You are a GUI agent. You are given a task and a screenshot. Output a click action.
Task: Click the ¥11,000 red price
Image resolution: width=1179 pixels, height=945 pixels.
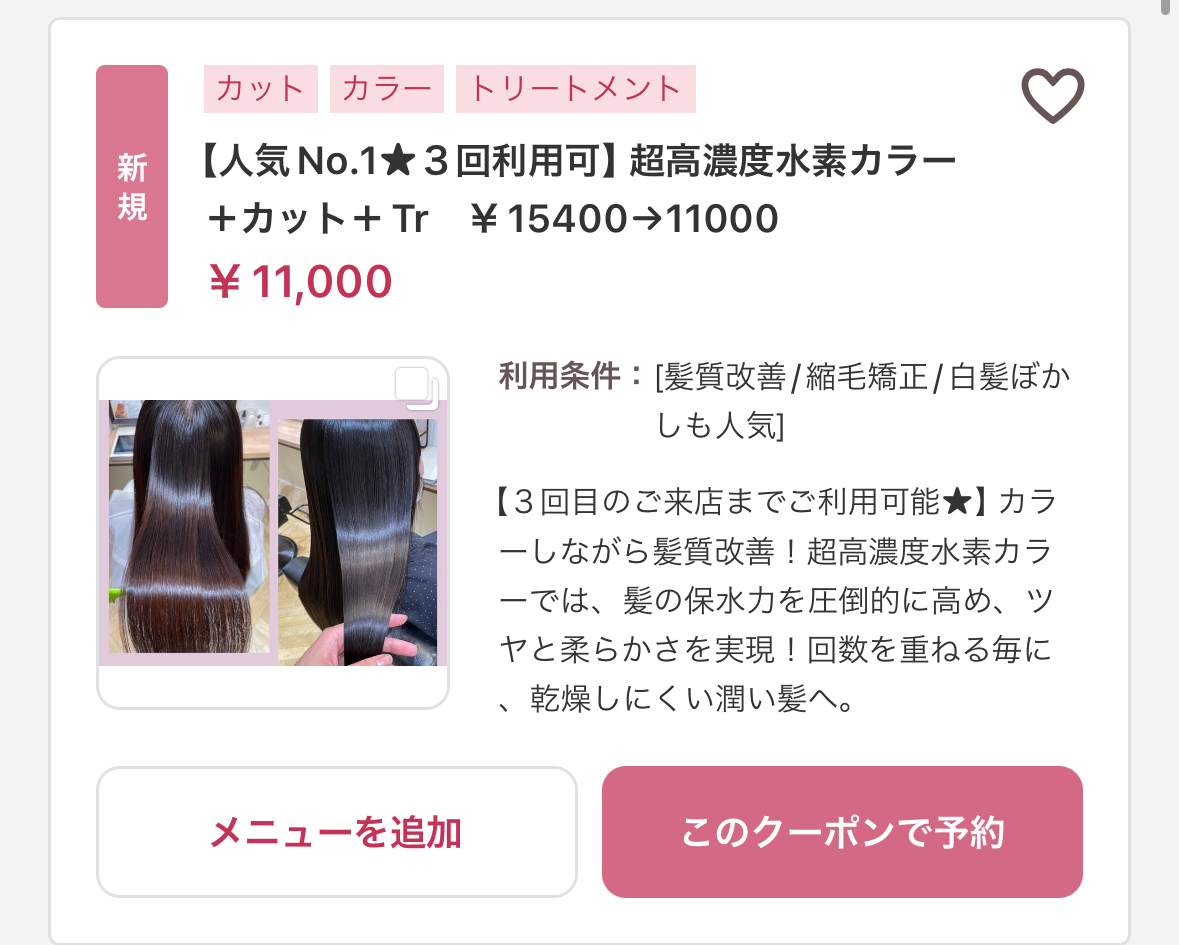(300, 282)
